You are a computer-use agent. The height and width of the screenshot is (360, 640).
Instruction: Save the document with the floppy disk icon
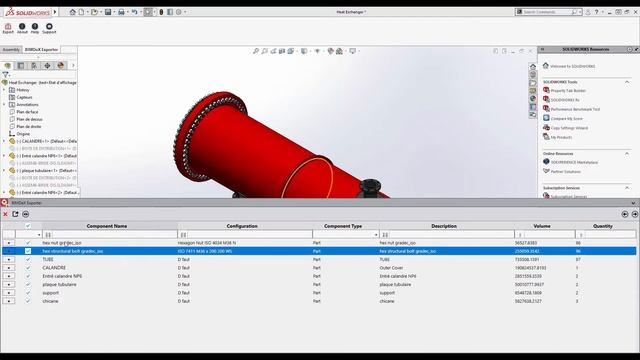[108, 12]
